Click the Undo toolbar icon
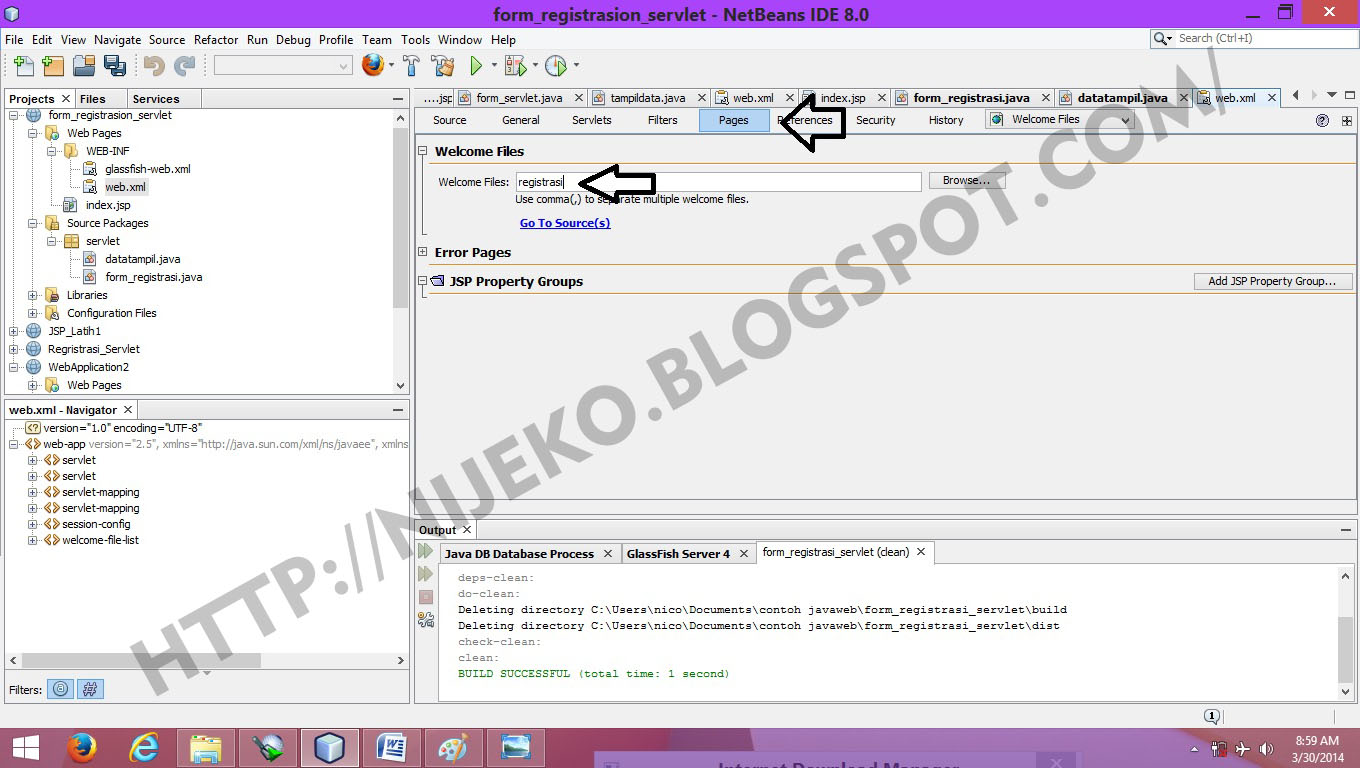 click(154, 66)
